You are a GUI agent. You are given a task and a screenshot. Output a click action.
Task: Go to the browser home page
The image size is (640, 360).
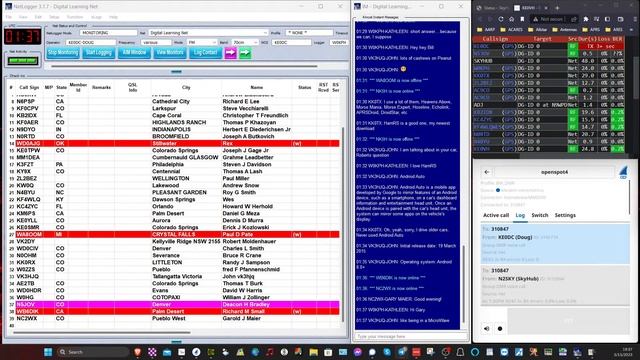pos(511,19)
